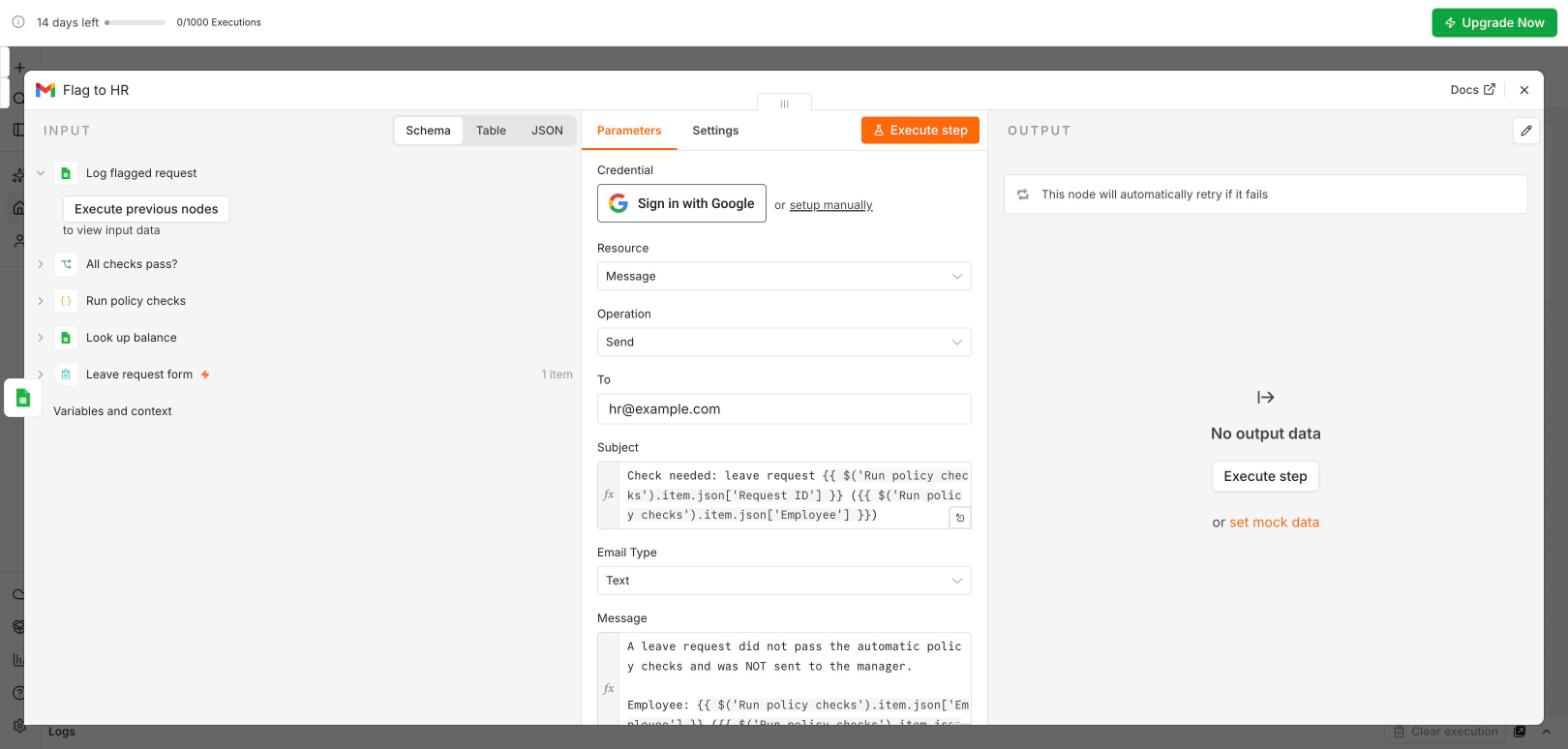
Task: Click the Leave request form label
Action: [x=139, y=374]
